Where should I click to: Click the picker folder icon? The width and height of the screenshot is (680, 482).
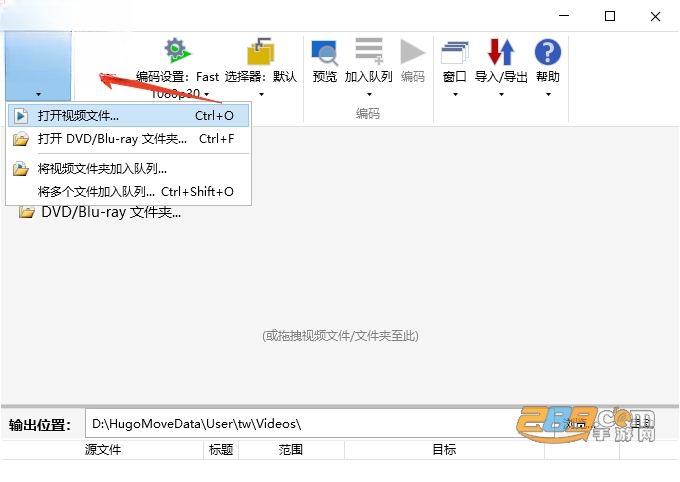261,51
